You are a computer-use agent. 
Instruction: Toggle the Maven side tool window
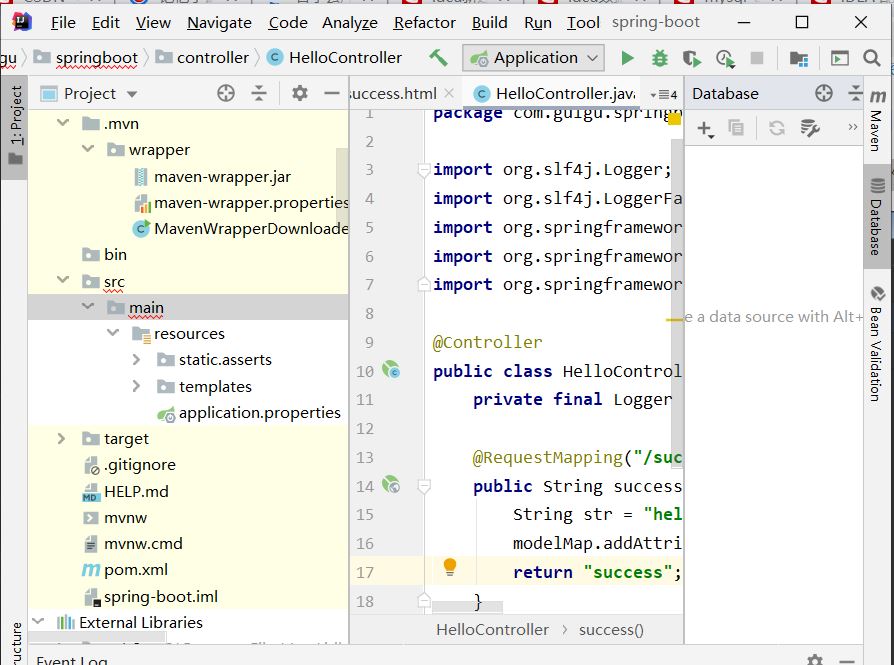877,121
